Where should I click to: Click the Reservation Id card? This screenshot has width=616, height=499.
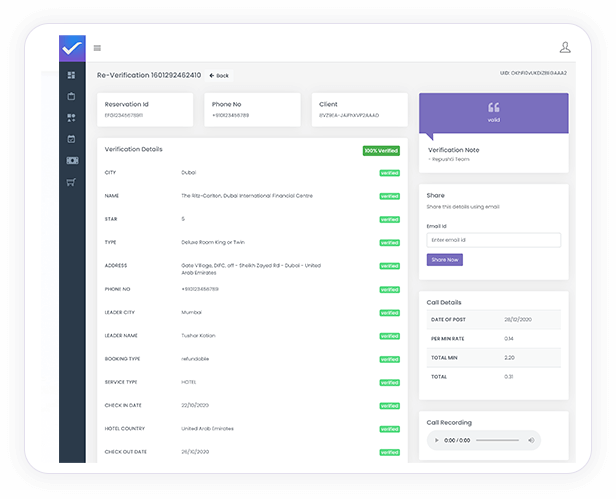[x=145, y=110]
